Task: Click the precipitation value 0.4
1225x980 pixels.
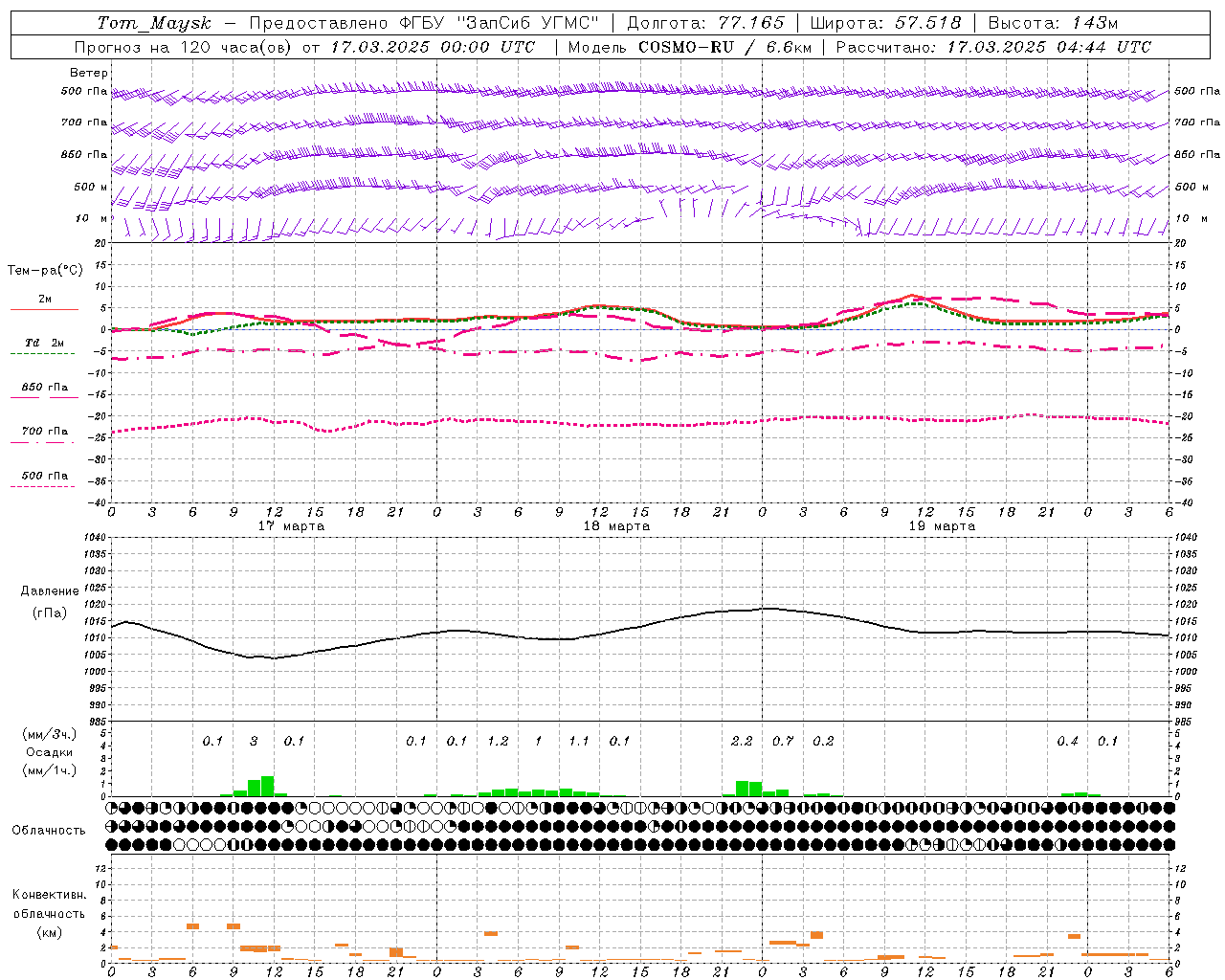Action: 1067,741
